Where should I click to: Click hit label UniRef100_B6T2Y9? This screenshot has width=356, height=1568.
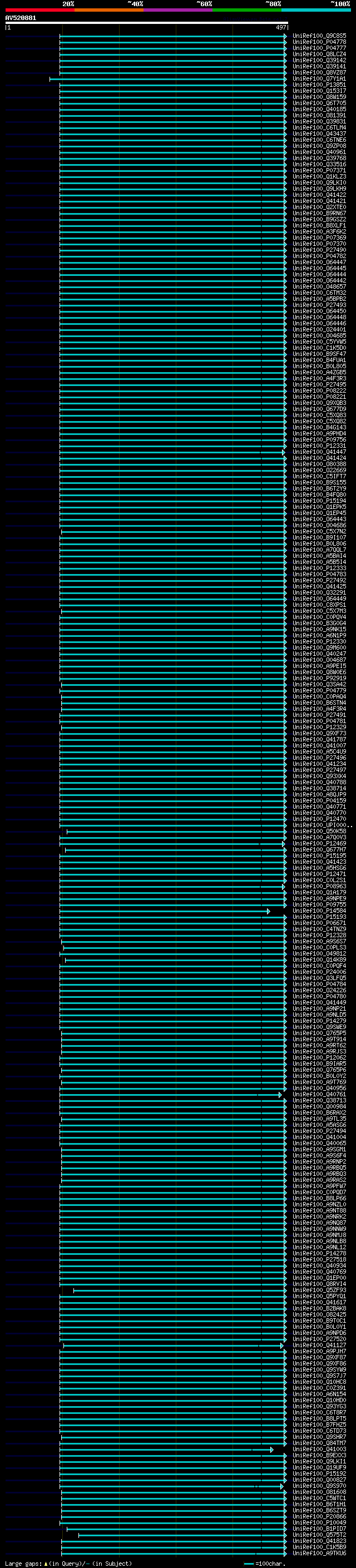click(319, 489)
